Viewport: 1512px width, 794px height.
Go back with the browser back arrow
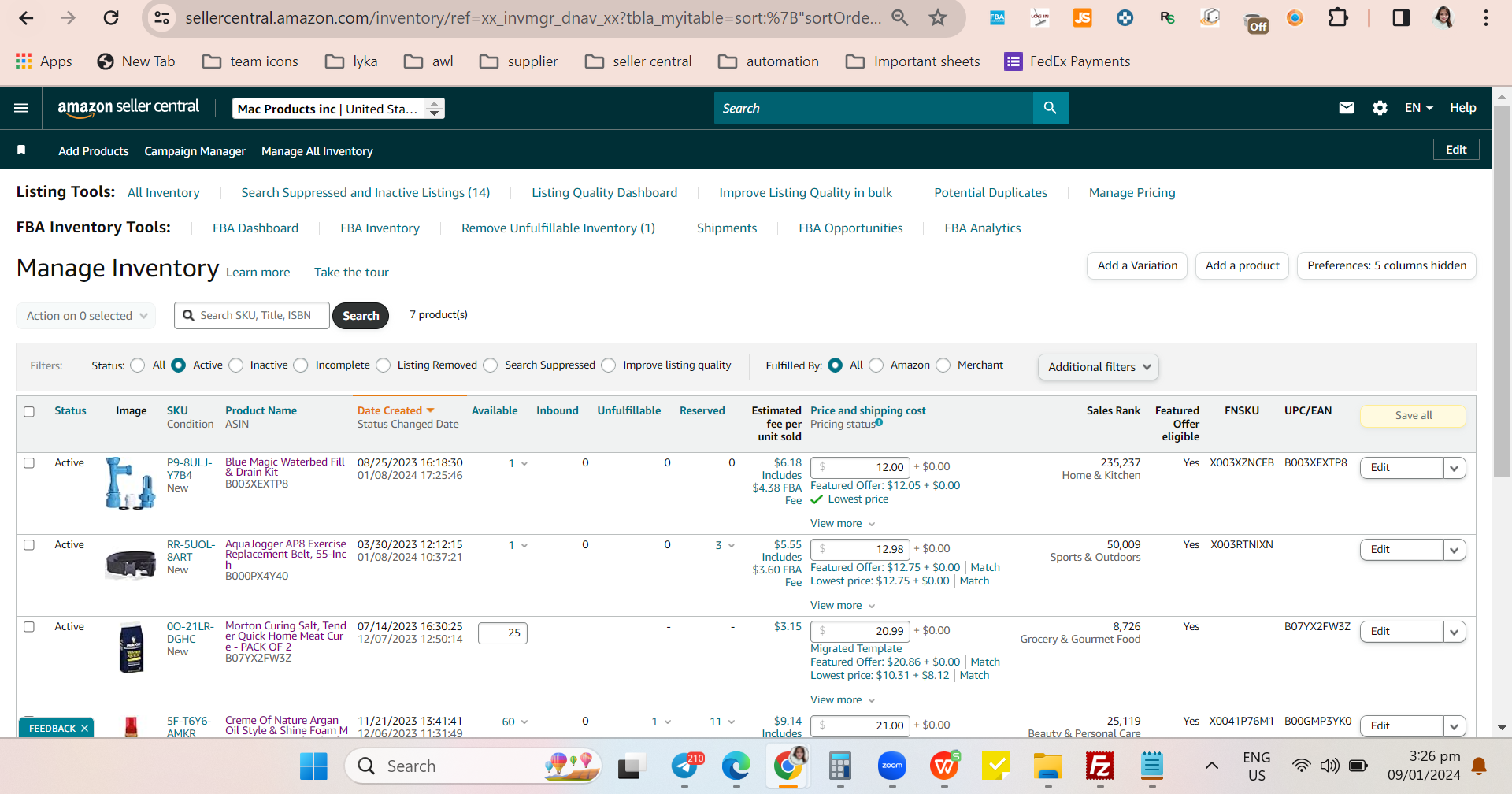[x=26, y=17]
